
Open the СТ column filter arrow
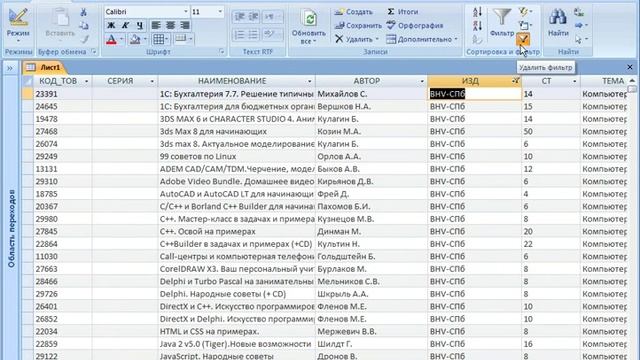click(x=574, y=81)
